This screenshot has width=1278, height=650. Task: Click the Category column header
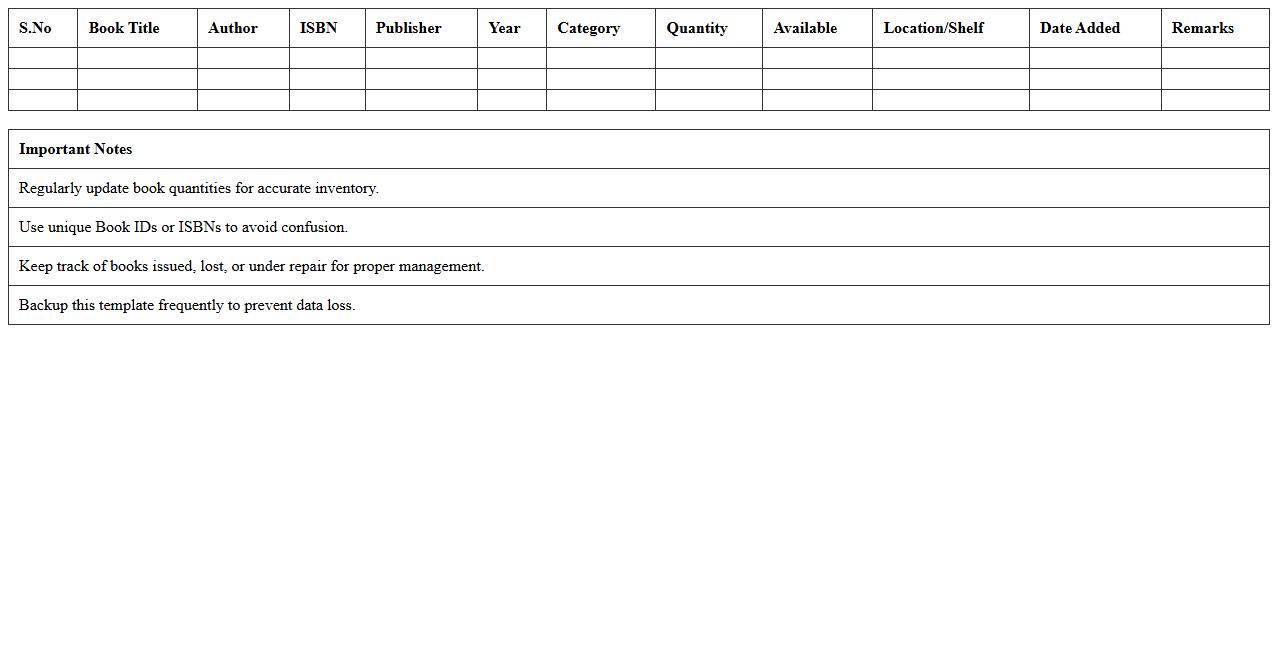(x=588, y=28)
